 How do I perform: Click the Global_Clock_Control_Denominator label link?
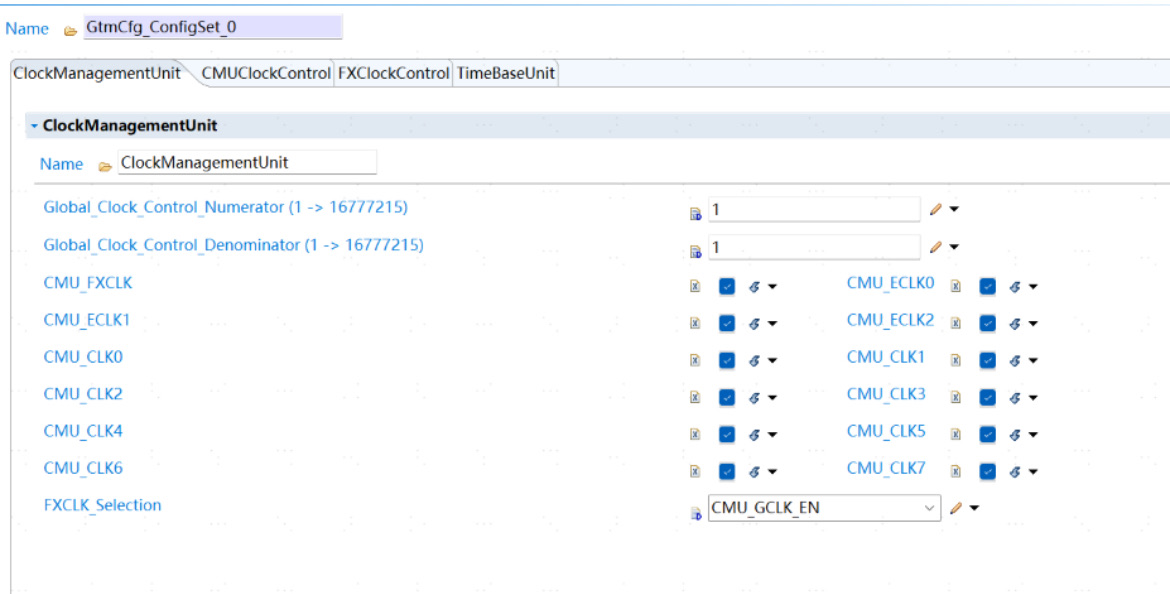click(x=234, y=245)
